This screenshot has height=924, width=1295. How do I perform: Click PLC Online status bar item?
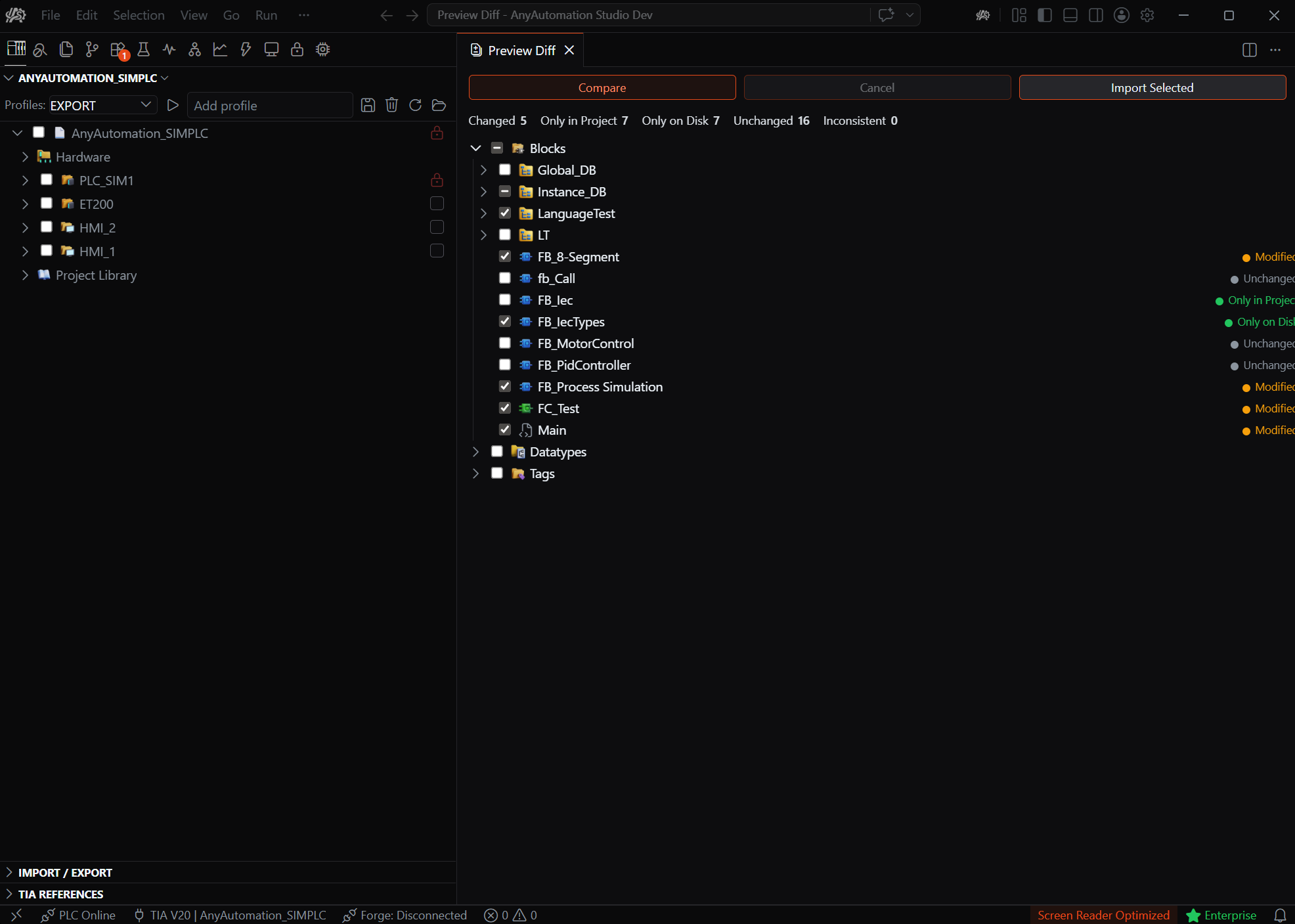point(78,915)
